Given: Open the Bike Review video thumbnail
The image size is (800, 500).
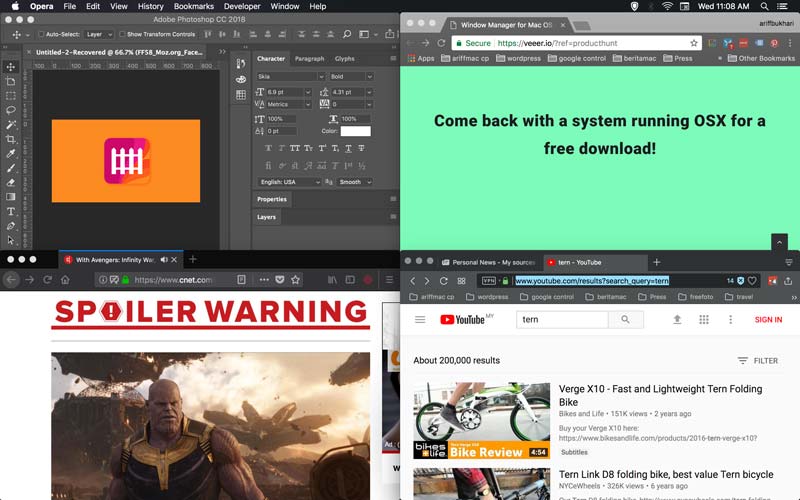Looking at the screenshot, I should point(482,420).
